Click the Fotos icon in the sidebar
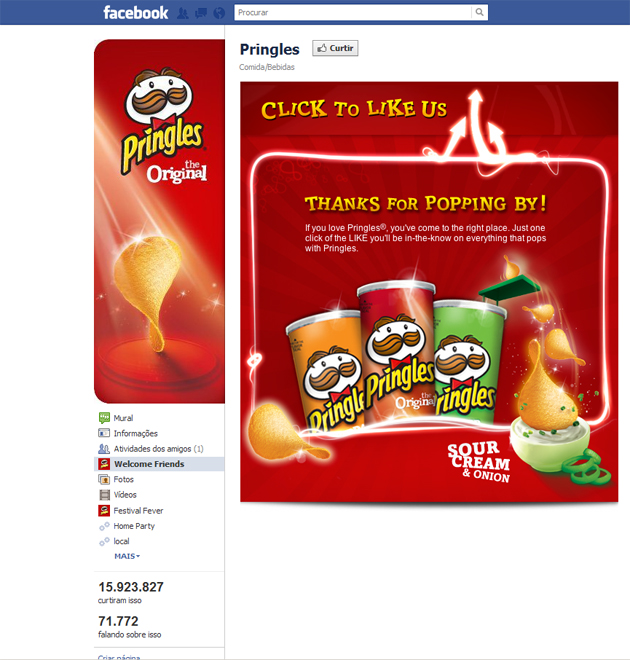The image size is (630, 660). pos(104,479)
